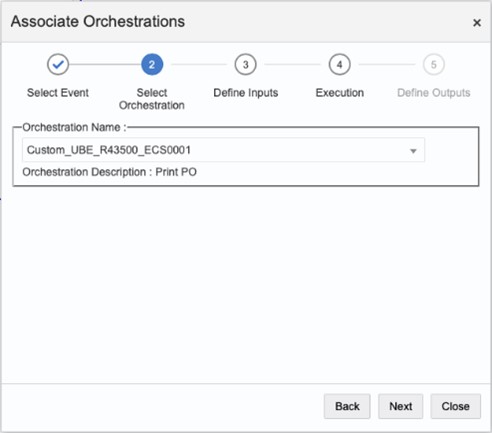Screen dimensions: 492x433
Task: Close dialog with the X icon
Action: tap(477, 23)
